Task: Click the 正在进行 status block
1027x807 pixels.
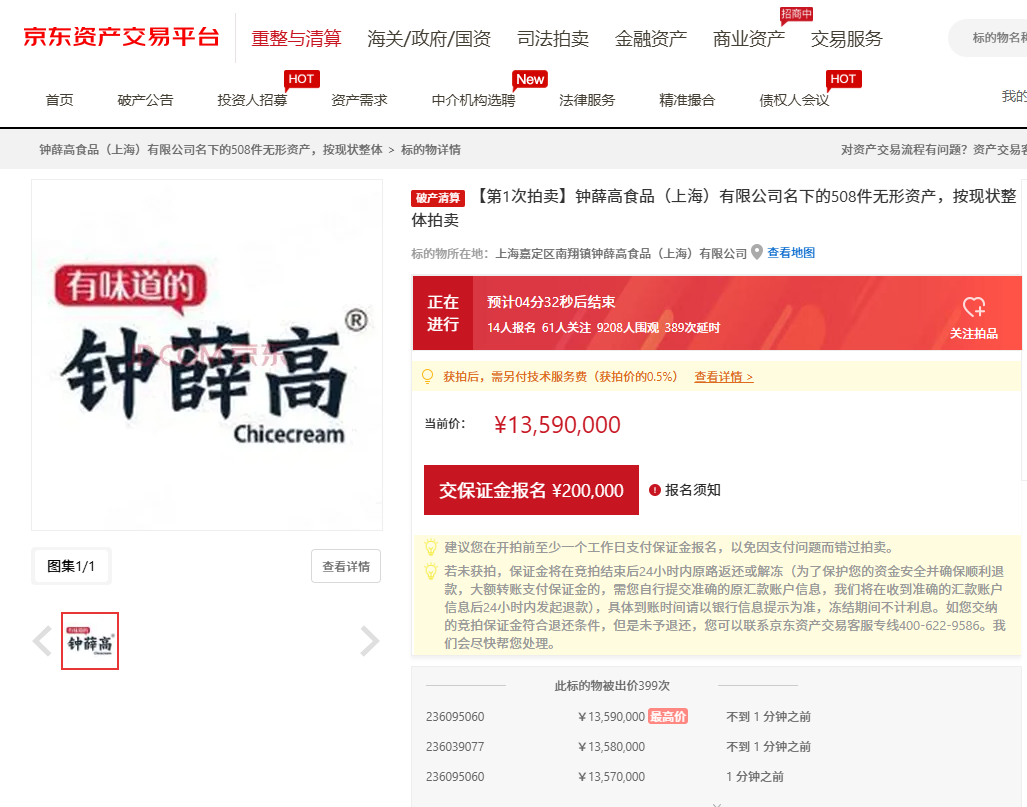Action: pos(443,313)
